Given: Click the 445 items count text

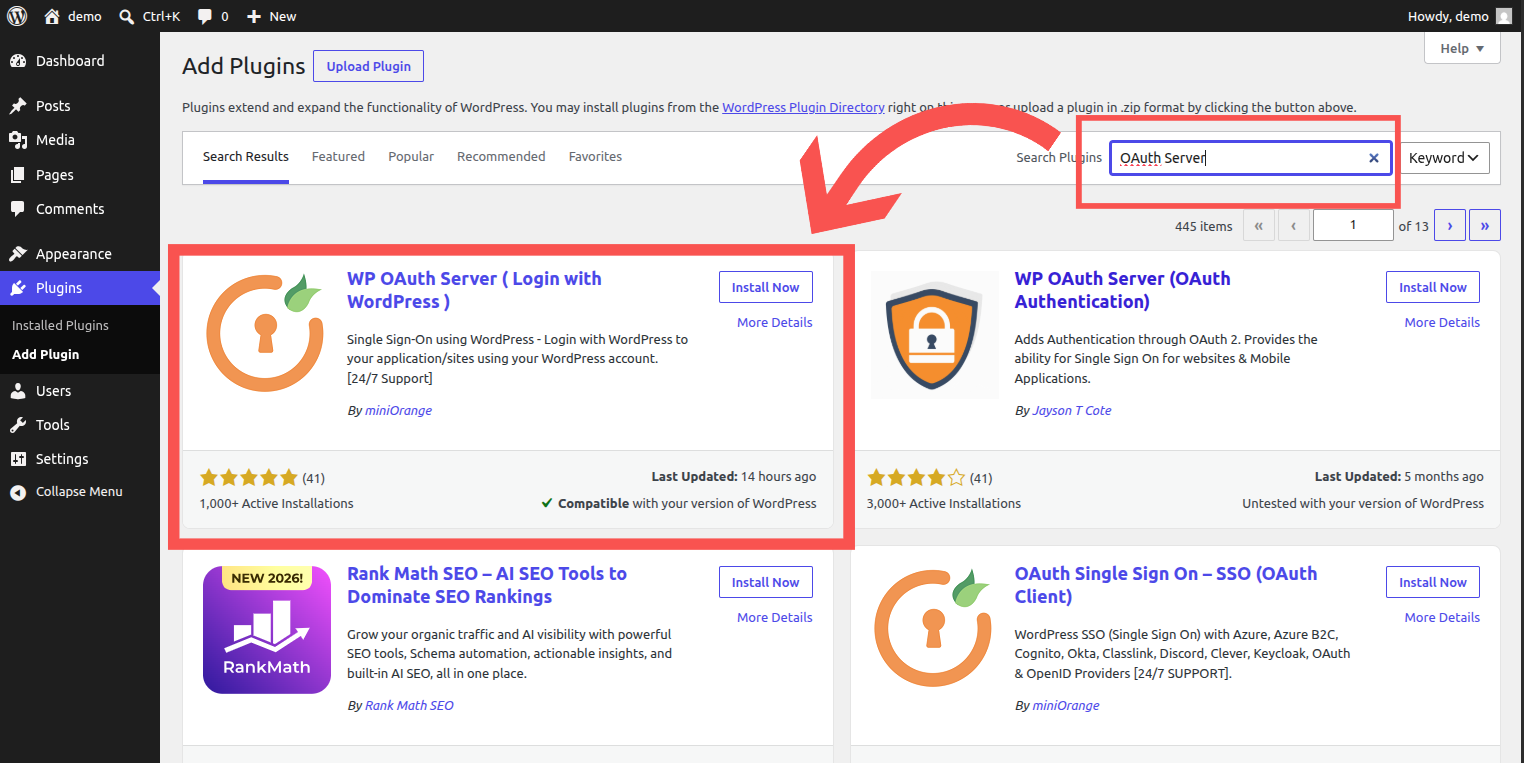Looking at the screenshot, I should 1204,226.
